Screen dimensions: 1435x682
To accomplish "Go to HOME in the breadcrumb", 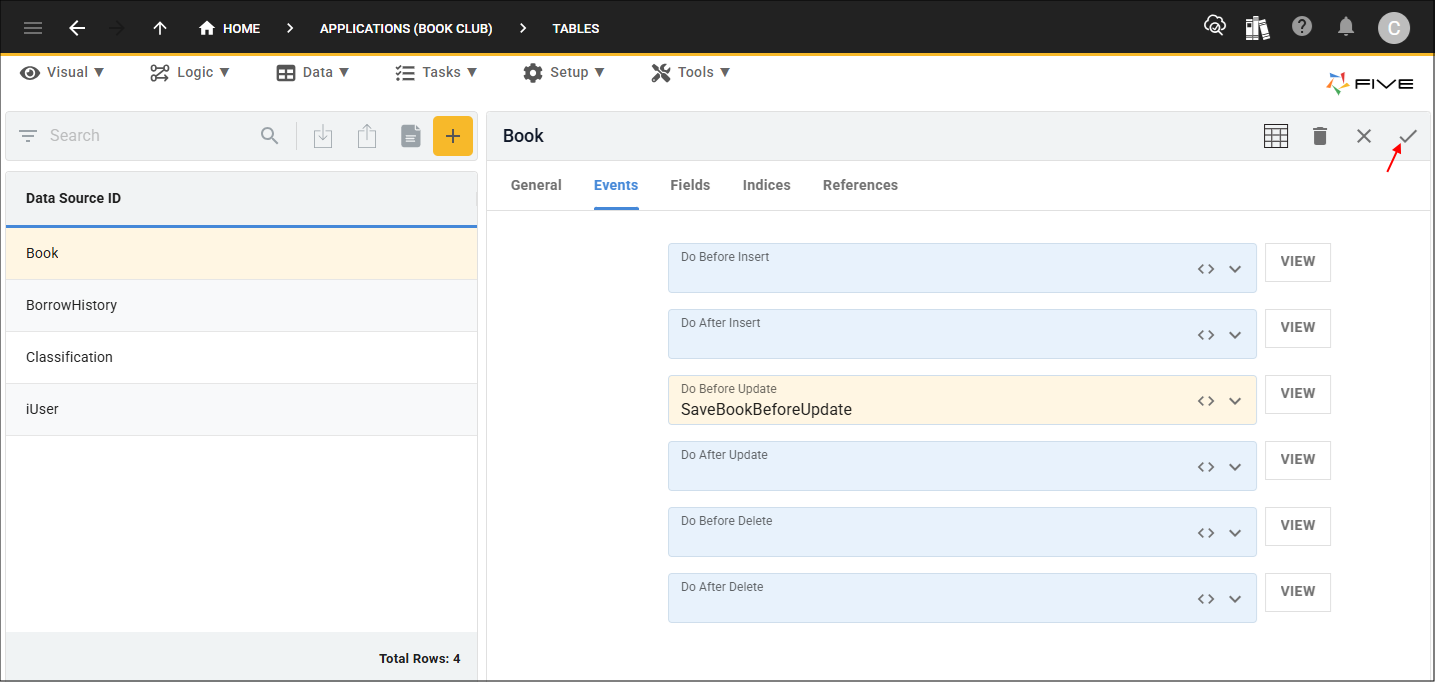I will click(x=230, y=28).
